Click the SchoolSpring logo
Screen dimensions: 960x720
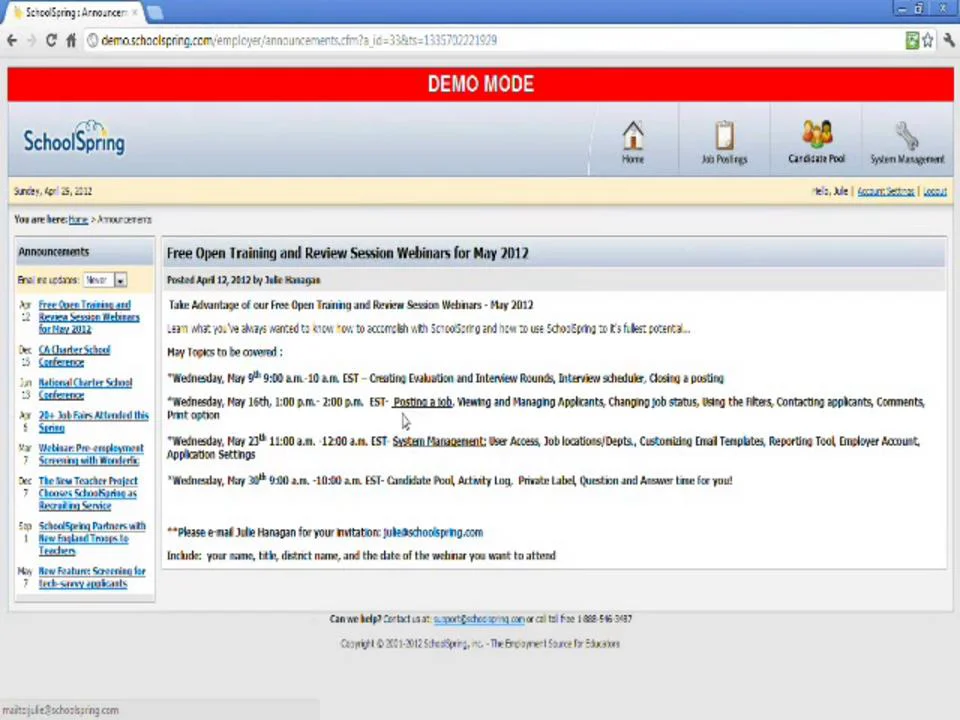[x=74, y=138]
